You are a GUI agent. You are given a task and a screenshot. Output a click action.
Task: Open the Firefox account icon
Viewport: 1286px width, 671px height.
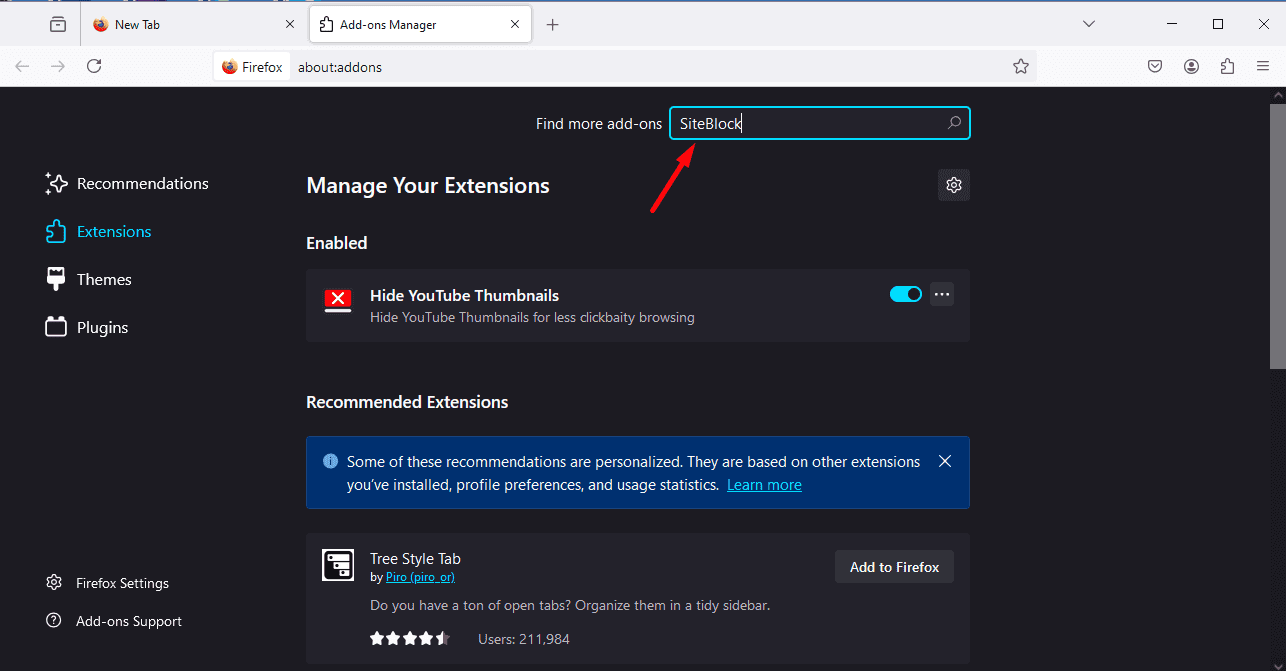pos(1191,67)
